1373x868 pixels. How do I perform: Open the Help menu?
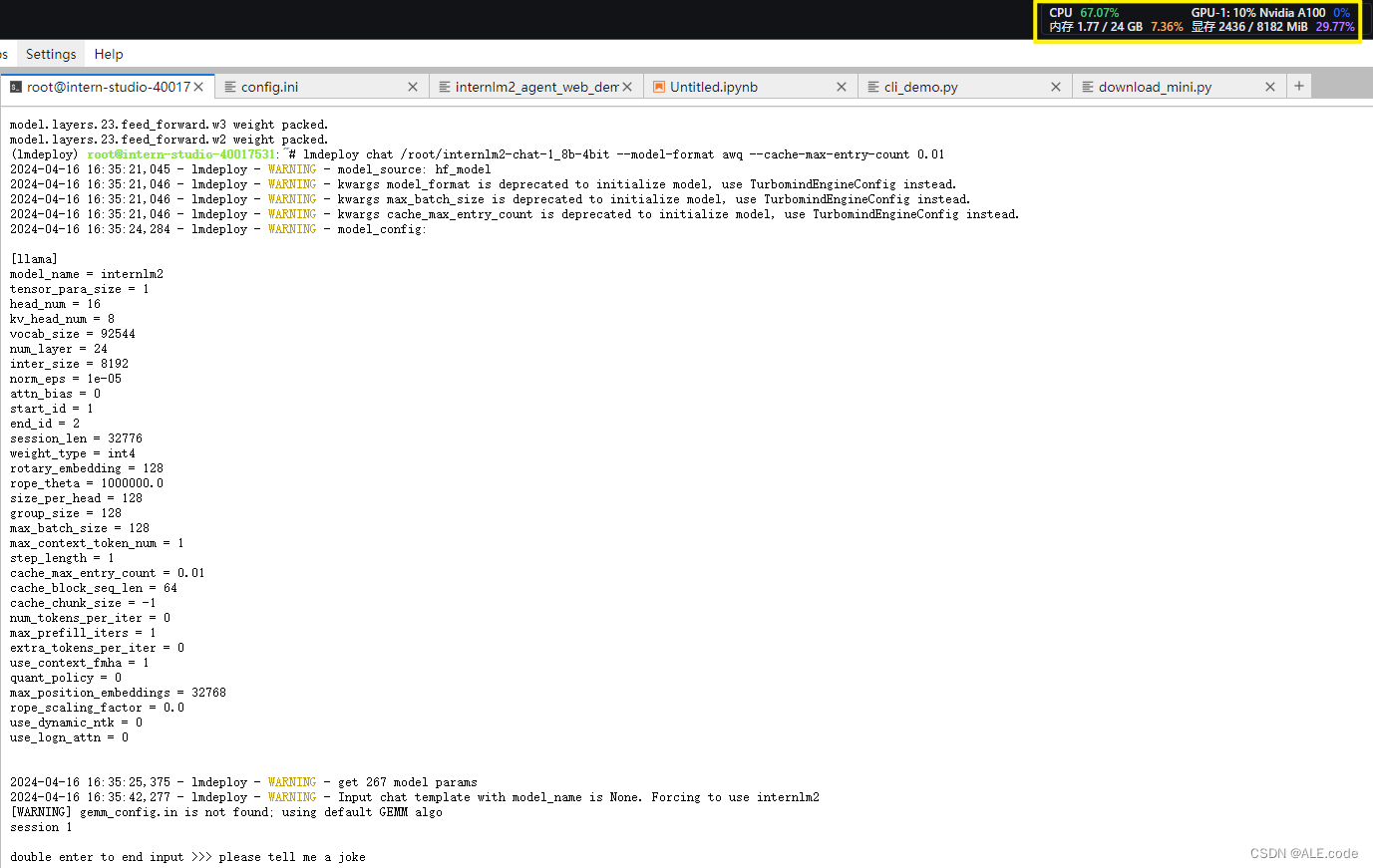[108, 54]
